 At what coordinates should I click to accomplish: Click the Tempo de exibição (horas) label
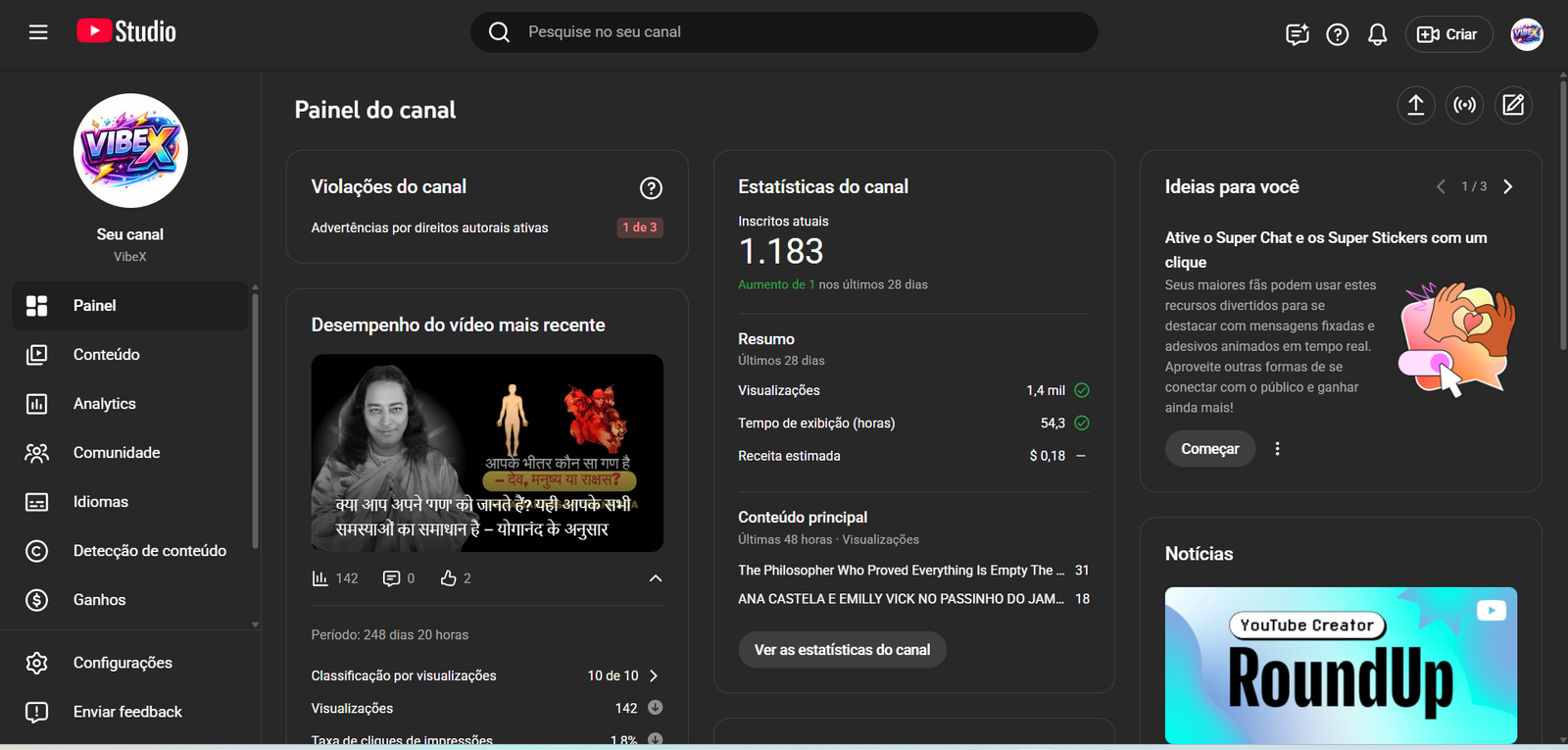pyautogui.click(x=816, y=424)
